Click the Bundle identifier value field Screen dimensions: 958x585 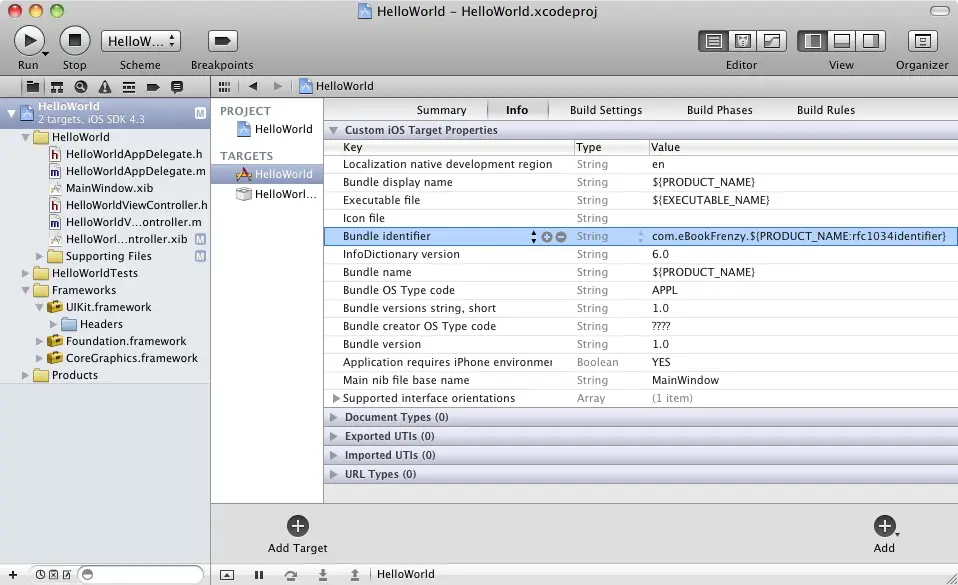pos(798,237)
